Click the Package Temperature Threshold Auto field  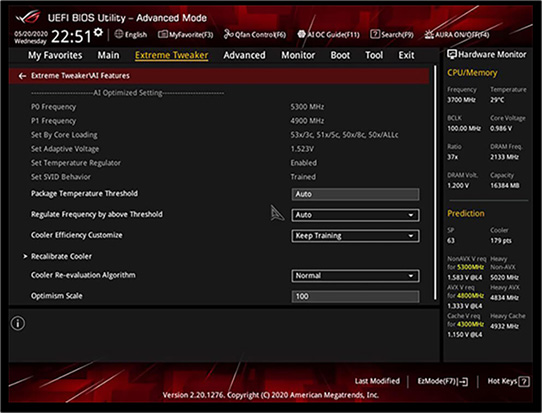point(355,194)
